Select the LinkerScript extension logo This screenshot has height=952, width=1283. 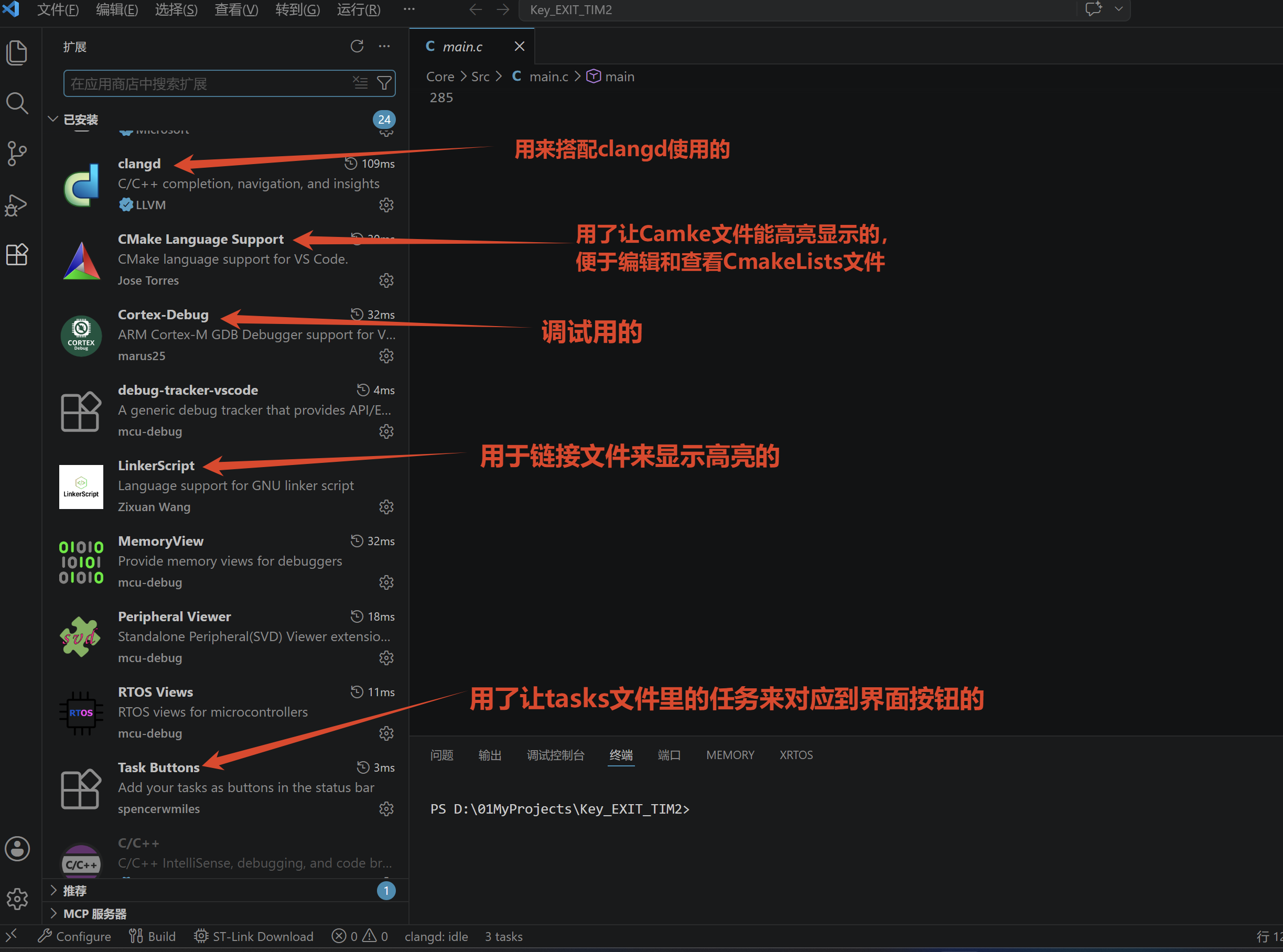coord(81,486)
